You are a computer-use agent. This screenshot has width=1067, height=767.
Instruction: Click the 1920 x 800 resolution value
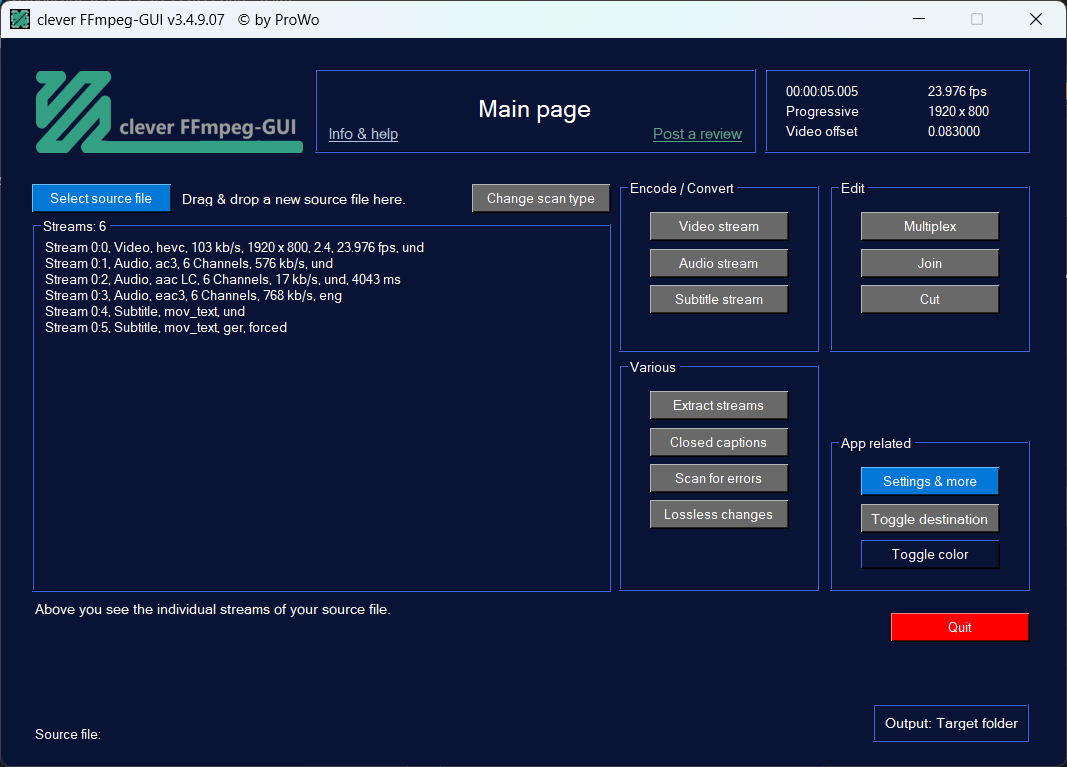(x=958, y=111)
